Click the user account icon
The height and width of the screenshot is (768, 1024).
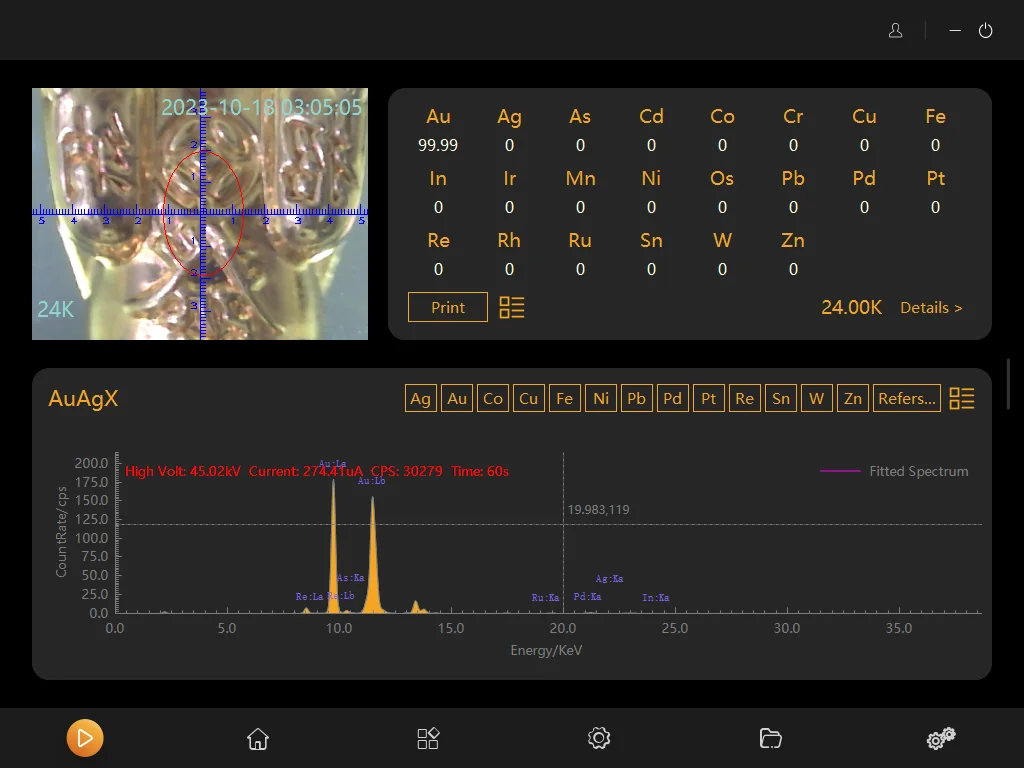896,31
